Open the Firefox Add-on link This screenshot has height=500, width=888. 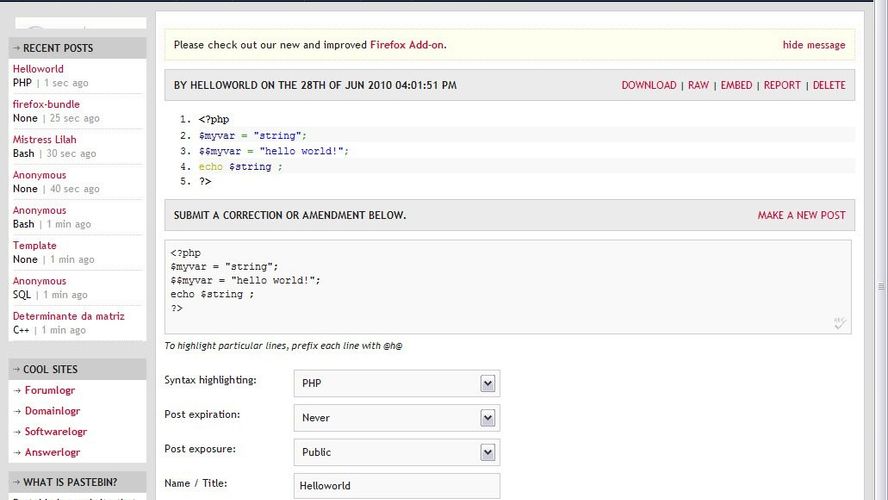[x=407, y=45]
